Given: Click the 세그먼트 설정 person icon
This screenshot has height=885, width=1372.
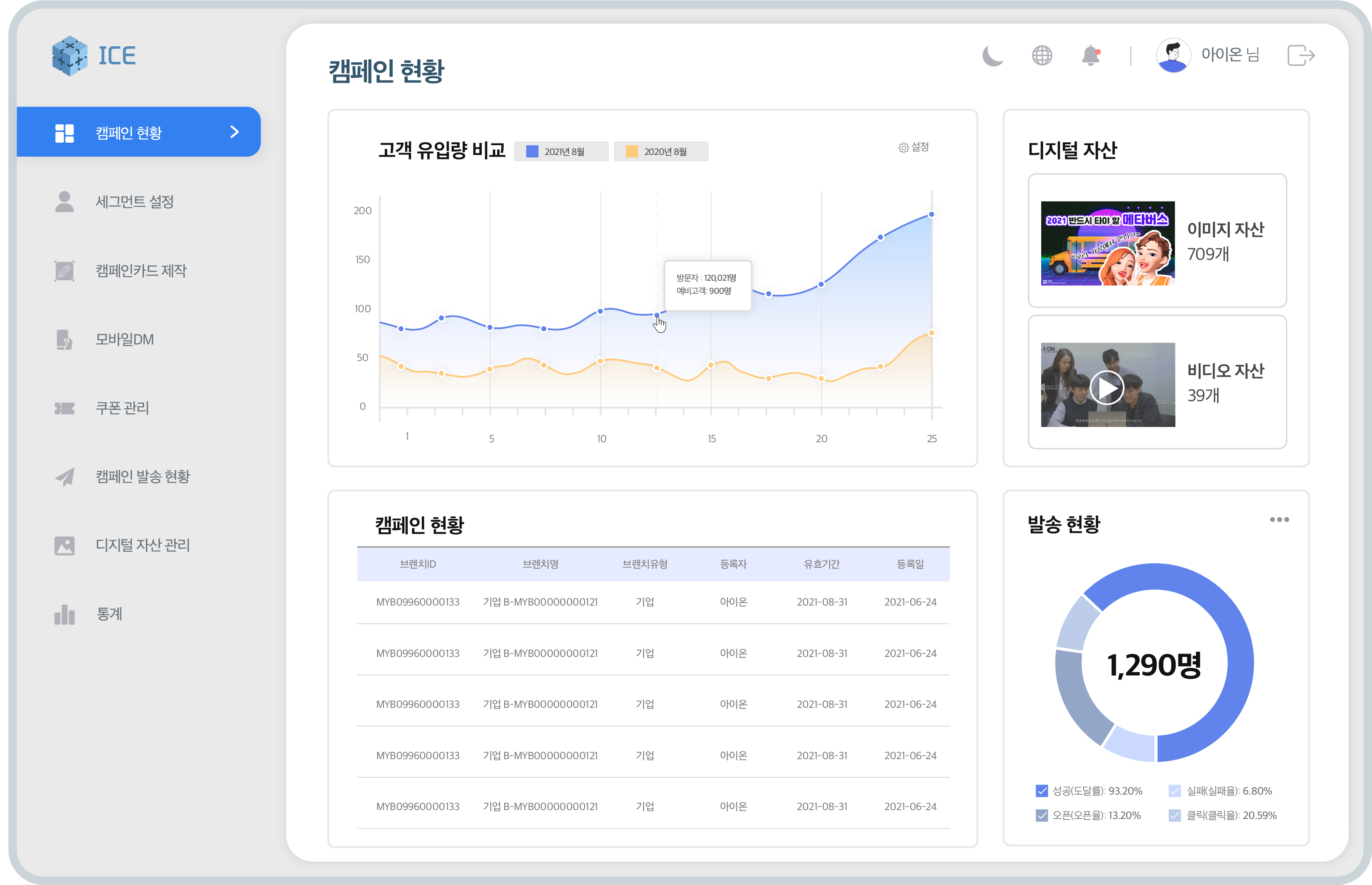Looking at the screenshot, I should pos(64,202).
